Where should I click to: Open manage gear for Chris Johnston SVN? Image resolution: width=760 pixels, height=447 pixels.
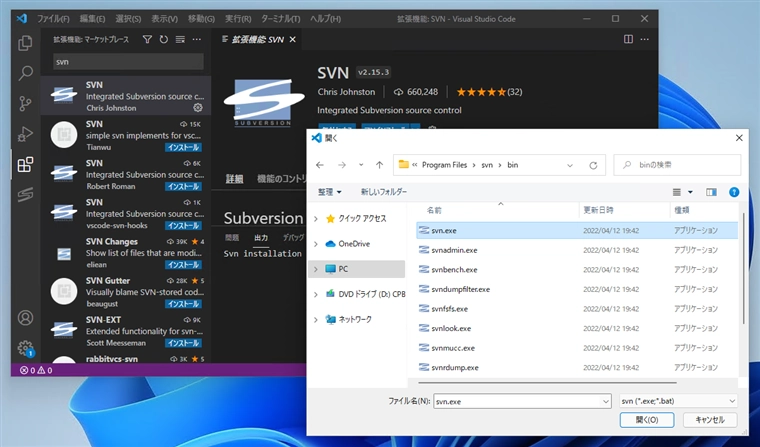click(198, 108)
